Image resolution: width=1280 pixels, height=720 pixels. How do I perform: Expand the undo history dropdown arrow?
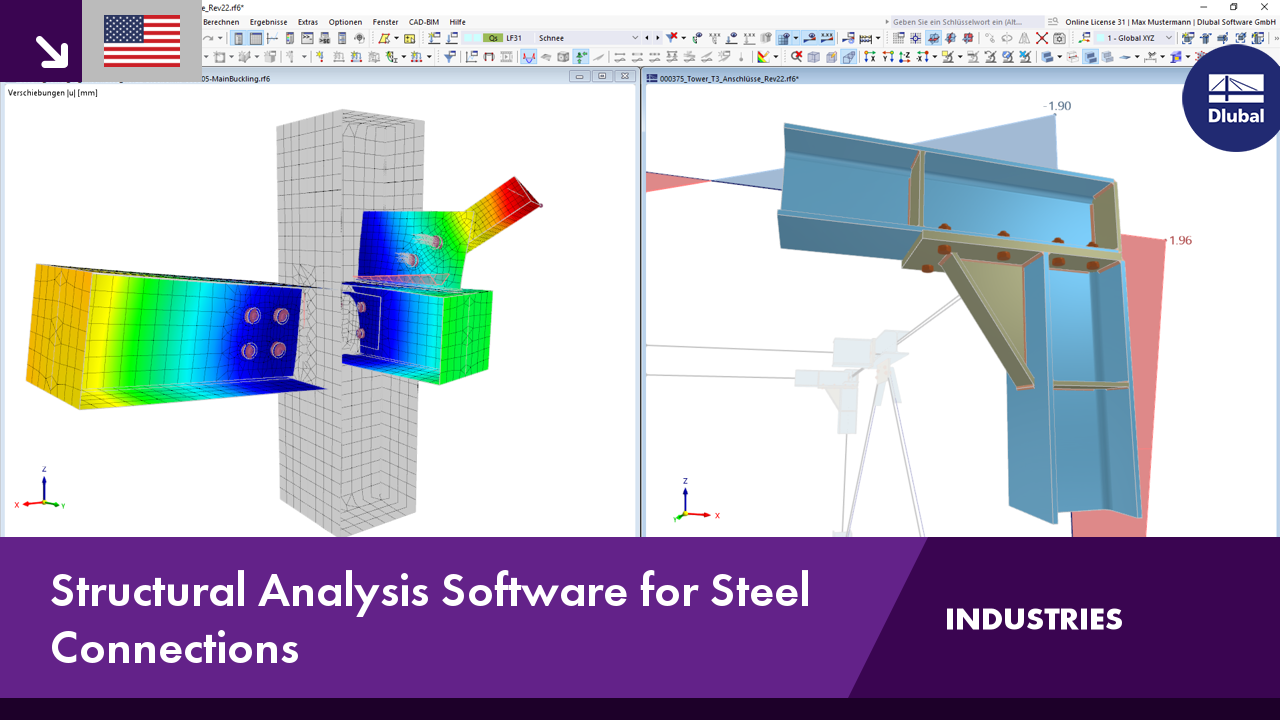pos(218,38)
